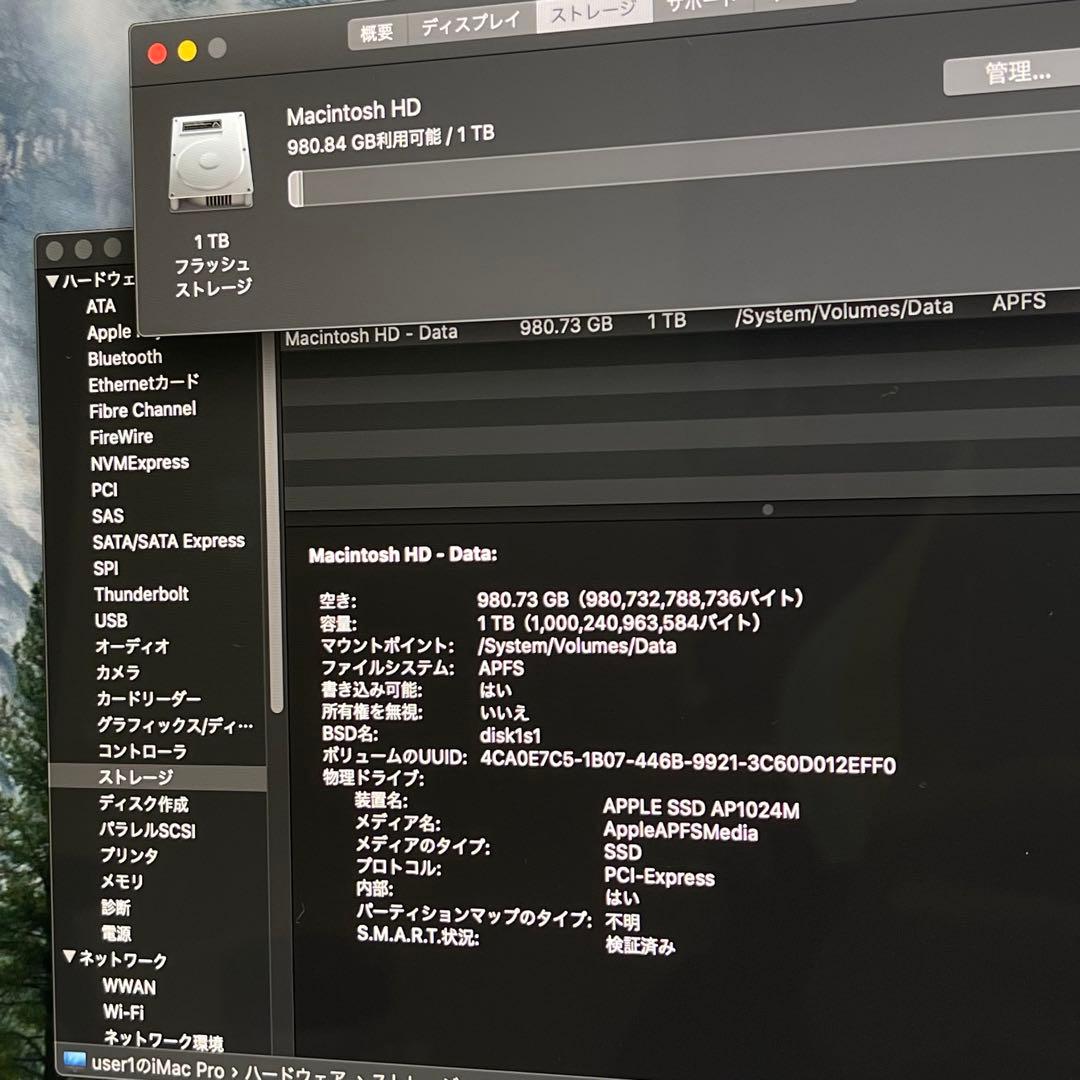Image resolution: width=1080 pixels, height=1080 pixels.
Task: Select パラレルSCSI in the sidebar
Action: coord(147,830)
